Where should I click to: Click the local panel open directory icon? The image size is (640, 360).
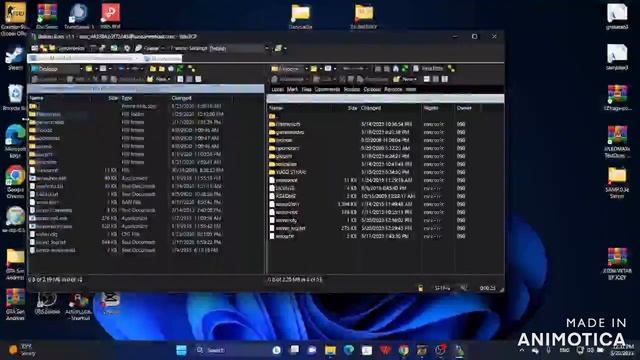click(x=89, y=69)
